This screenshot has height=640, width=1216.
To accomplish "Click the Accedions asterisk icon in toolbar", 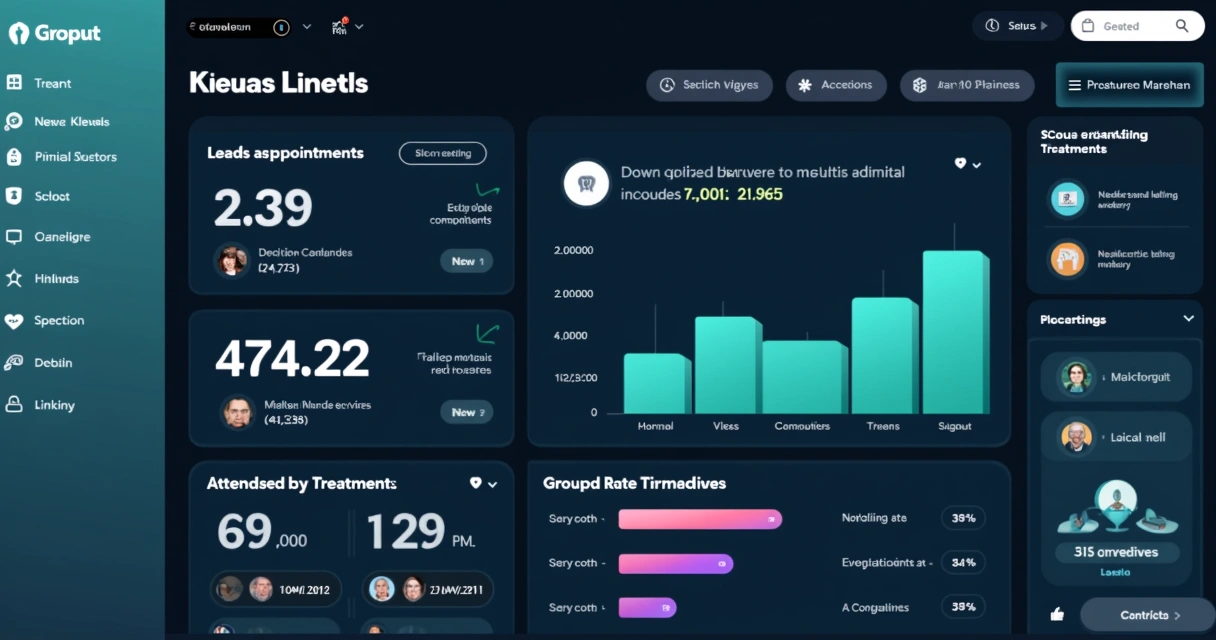I will tap(805, 86).
